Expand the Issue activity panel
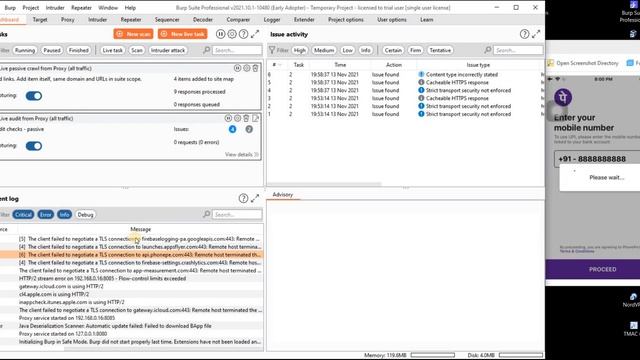 click(x=536, y=34)
